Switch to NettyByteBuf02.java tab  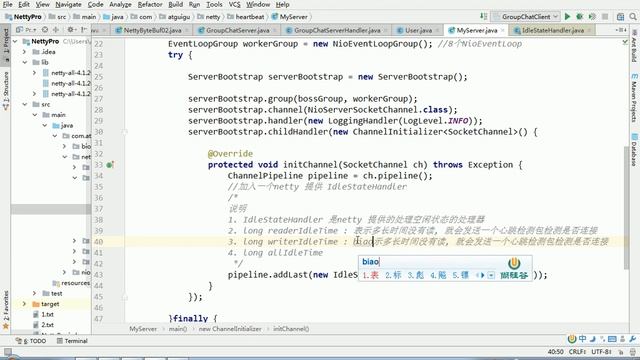152,30
